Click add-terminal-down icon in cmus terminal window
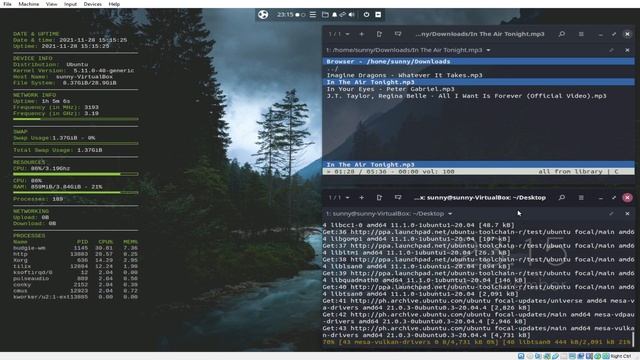Image resolution: width=640 pixels, height=360 pixels. coord(398,34)
